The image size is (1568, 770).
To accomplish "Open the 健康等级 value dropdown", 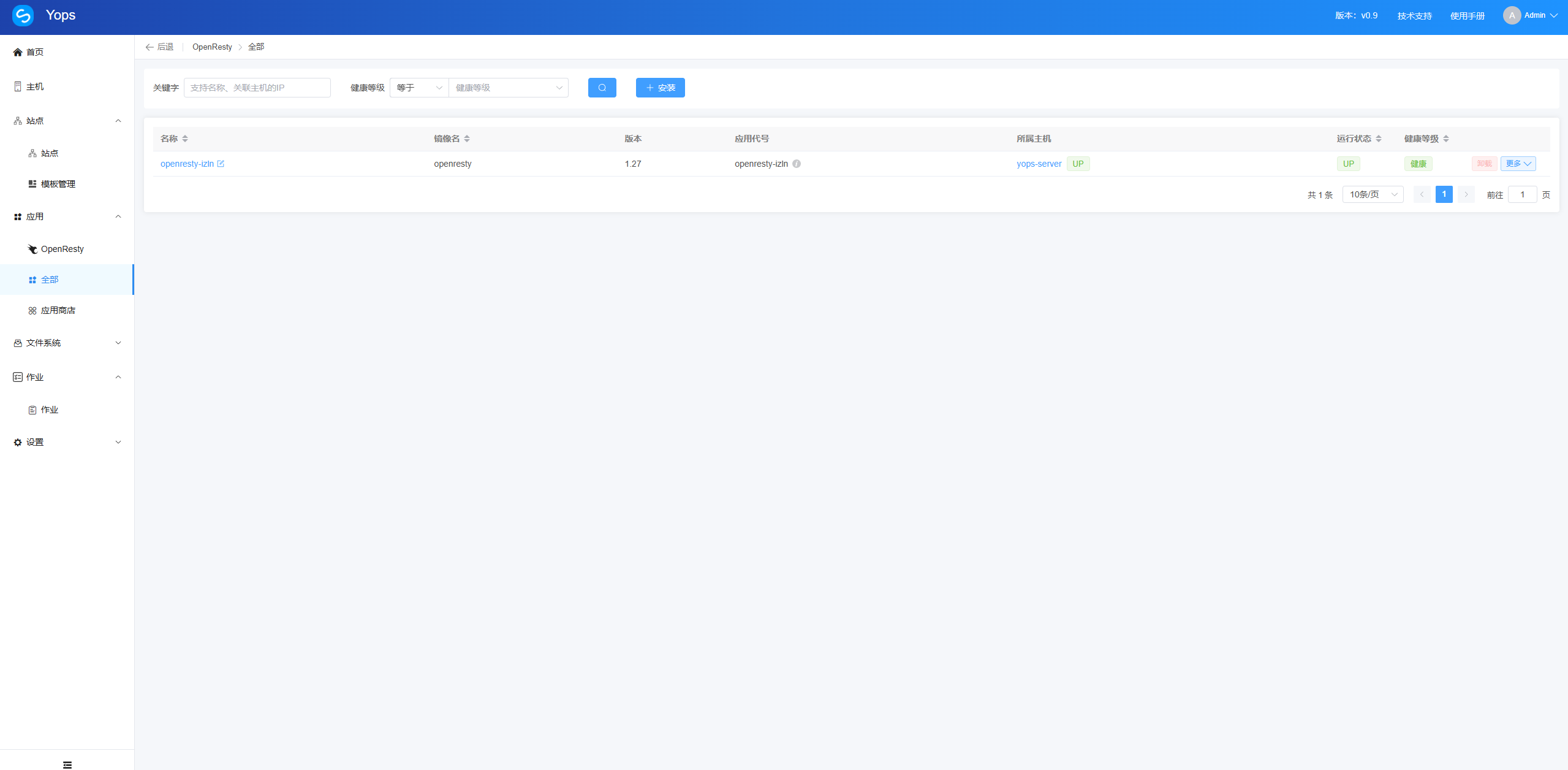I will pyautogui.click(x=509, y=88).
